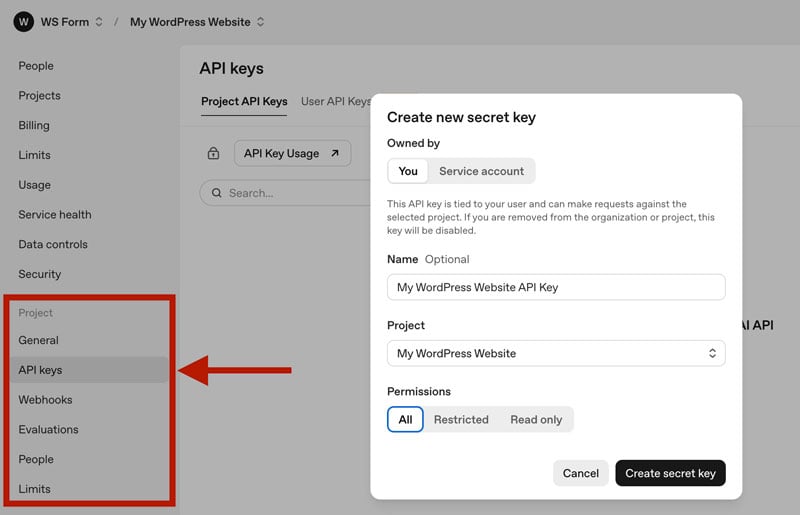This screenshot has height=515, width=800.
Task: Choose Read only permissions
Action: pos(536,420)
